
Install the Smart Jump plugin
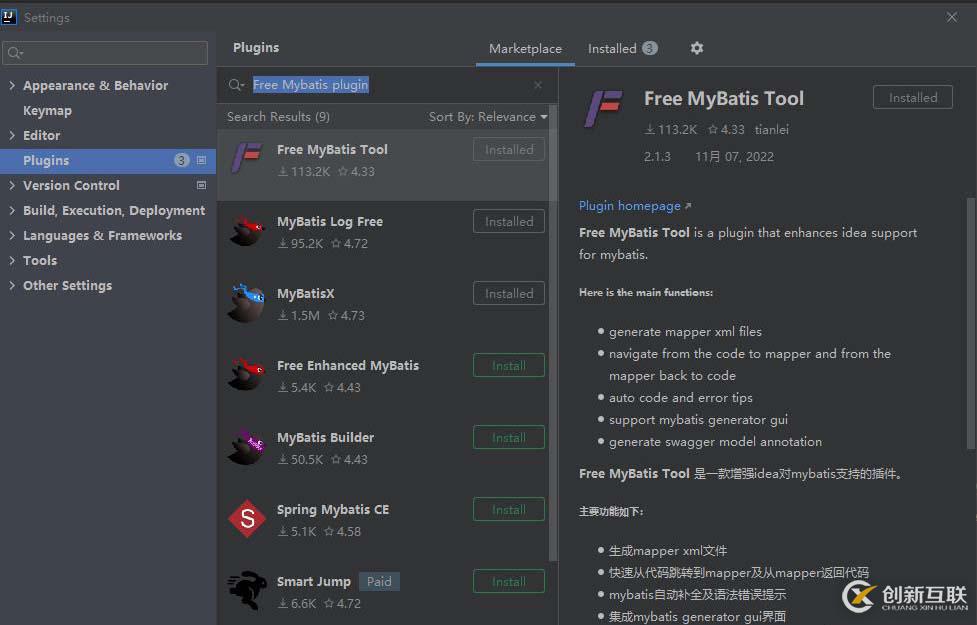(x=508, y=581)
